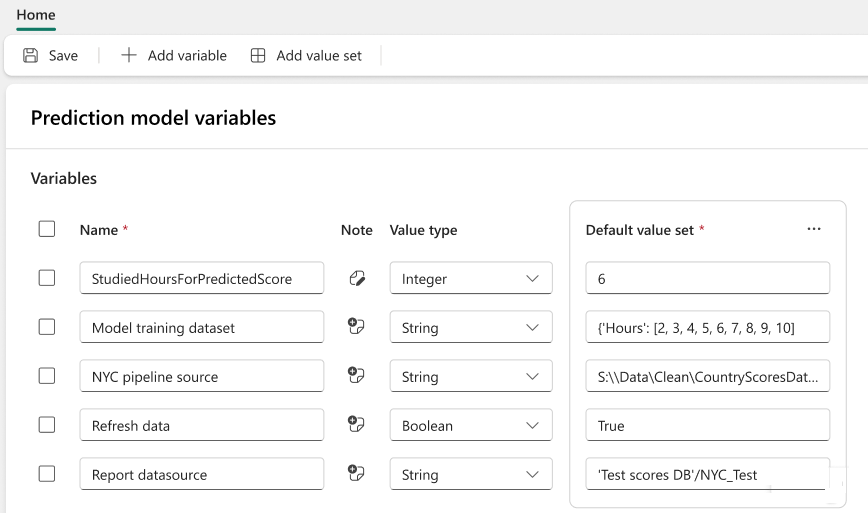This screenshot has width=868, height=513.
Task: Click the default value field containing 6
Action: coord(707,279)
